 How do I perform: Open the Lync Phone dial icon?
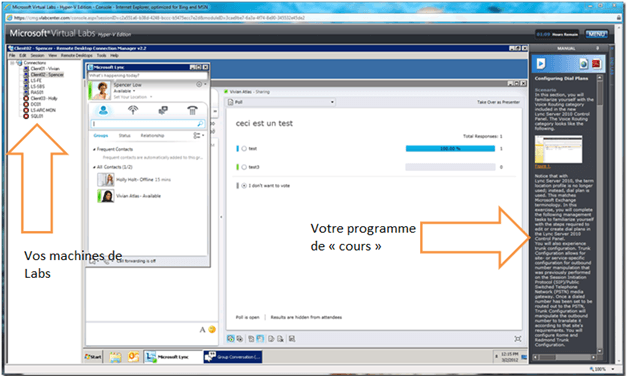coord(192,110)
